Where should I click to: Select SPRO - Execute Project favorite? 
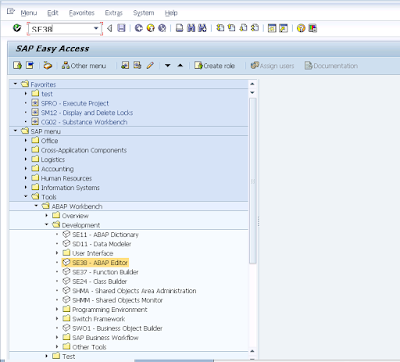[75, 103]
